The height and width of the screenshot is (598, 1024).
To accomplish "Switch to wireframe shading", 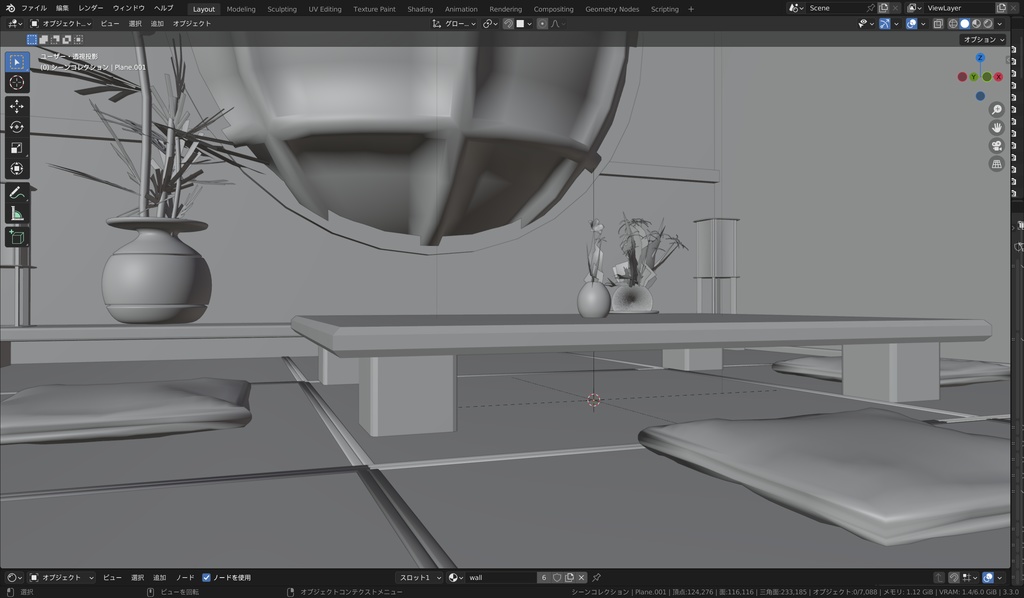I will pos(953,24).
